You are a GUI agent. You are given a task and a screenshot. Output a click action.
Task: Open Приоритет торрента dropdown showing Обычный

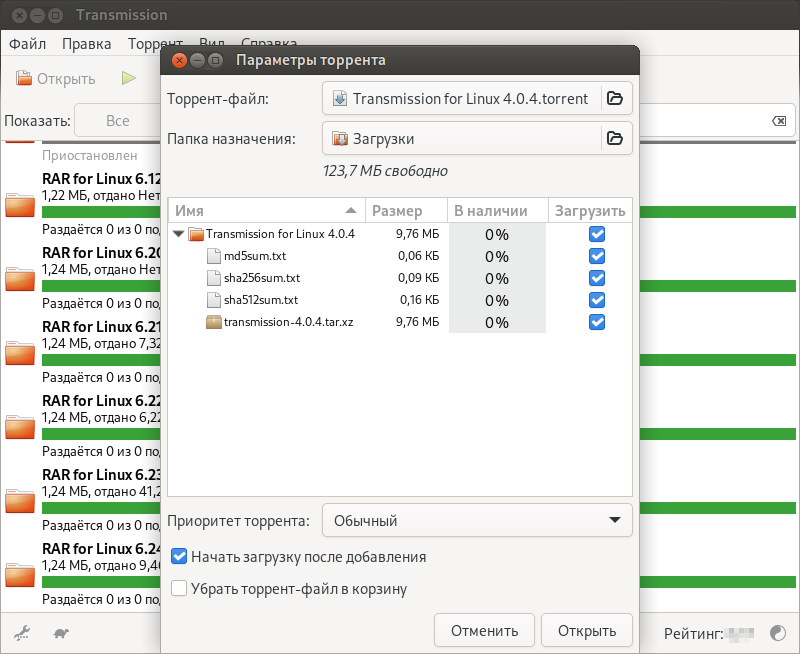pyautogui.click(x=477, y=520)
